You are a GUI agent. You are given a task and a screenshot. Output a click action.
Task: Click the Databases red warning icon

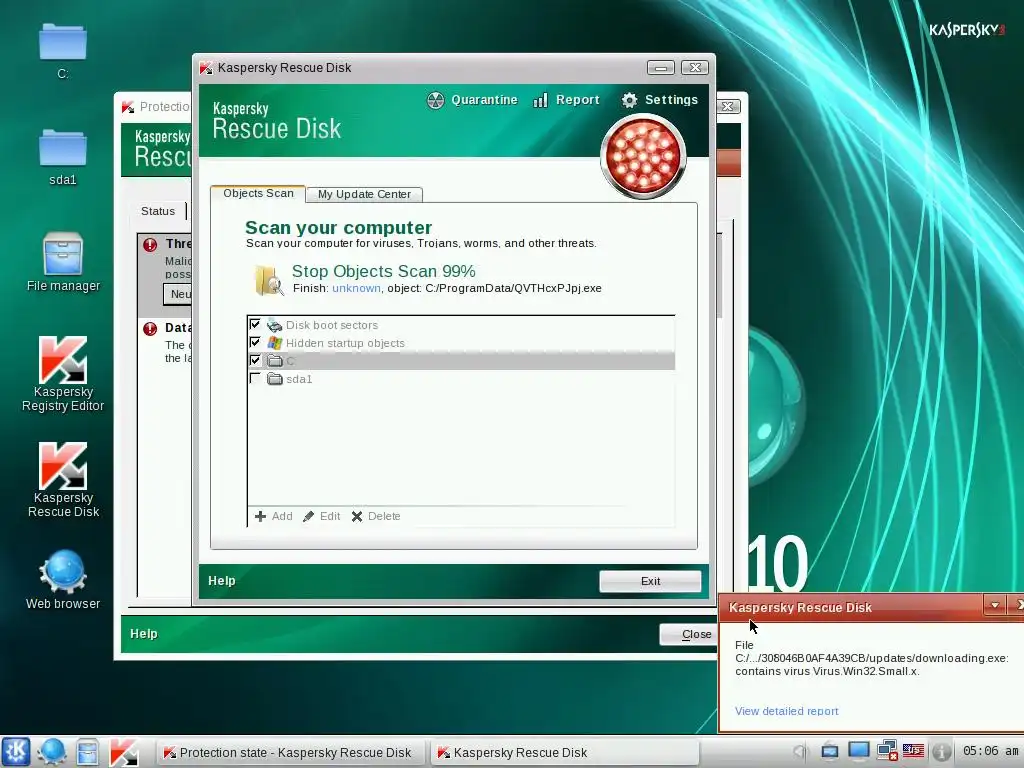click(150, 328)
